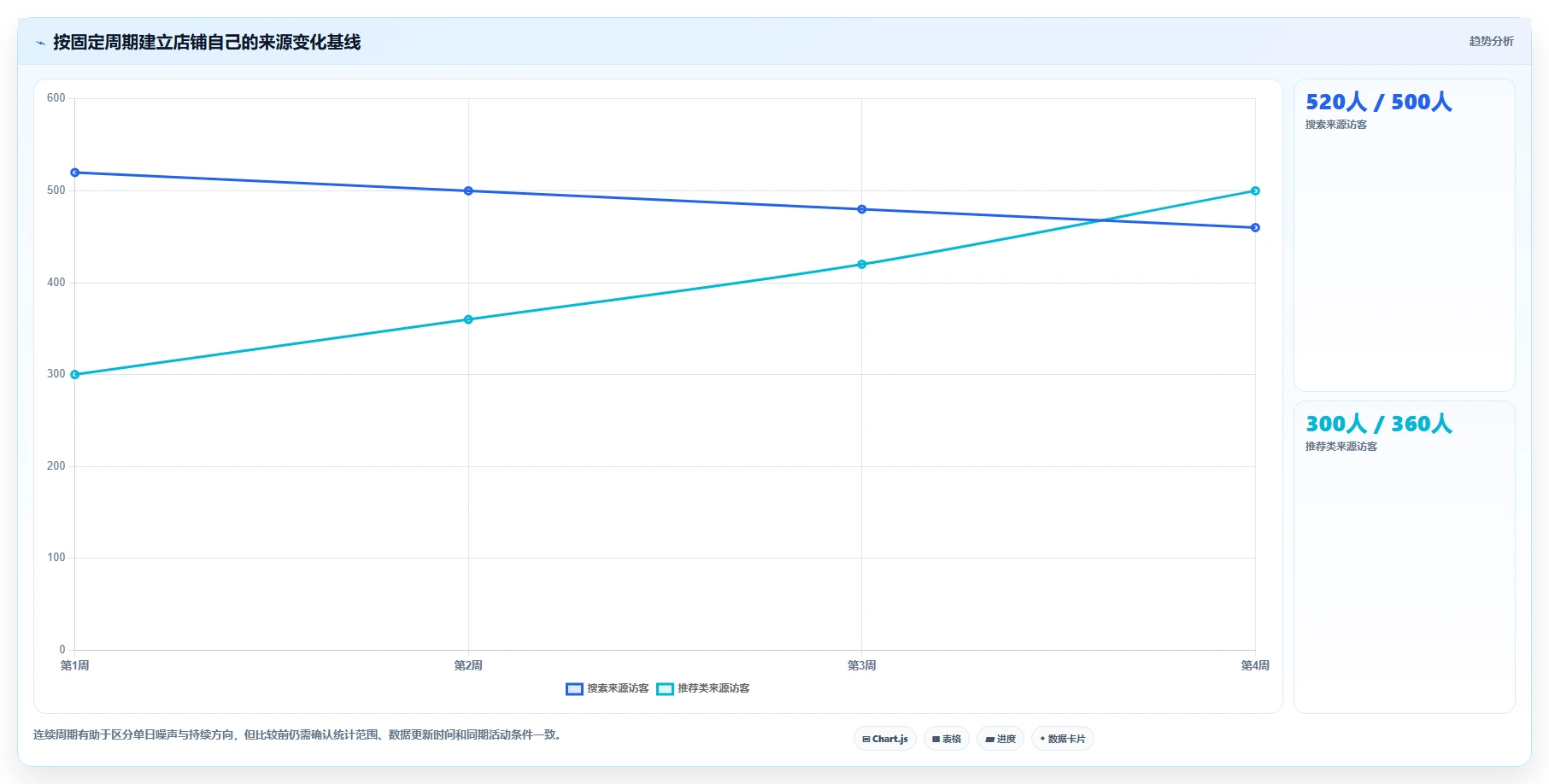Select the Chart.js chip
1549x784 pixels.
pyautogui.click(x=885, y=739)
